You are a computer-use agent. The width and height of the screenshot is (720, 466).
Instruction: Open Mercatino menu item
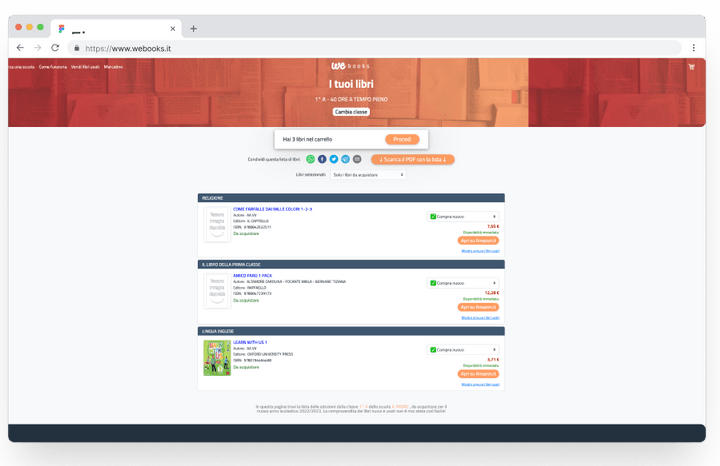(113, 67)
